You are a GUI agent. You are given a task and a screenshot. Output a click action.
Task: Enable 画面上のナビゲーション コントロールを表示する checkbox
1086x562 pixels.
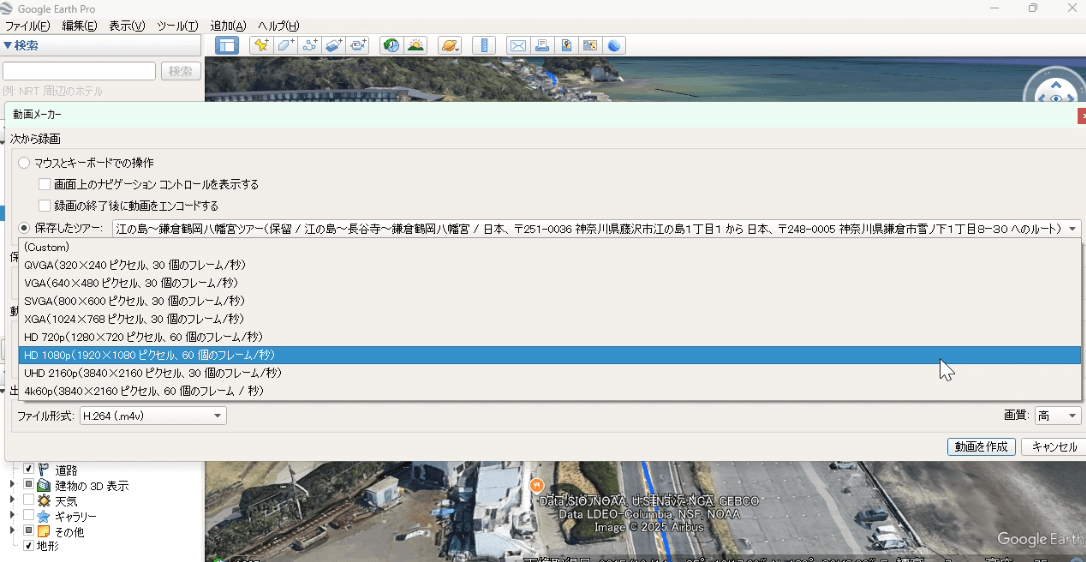click(x=45, y=185)
